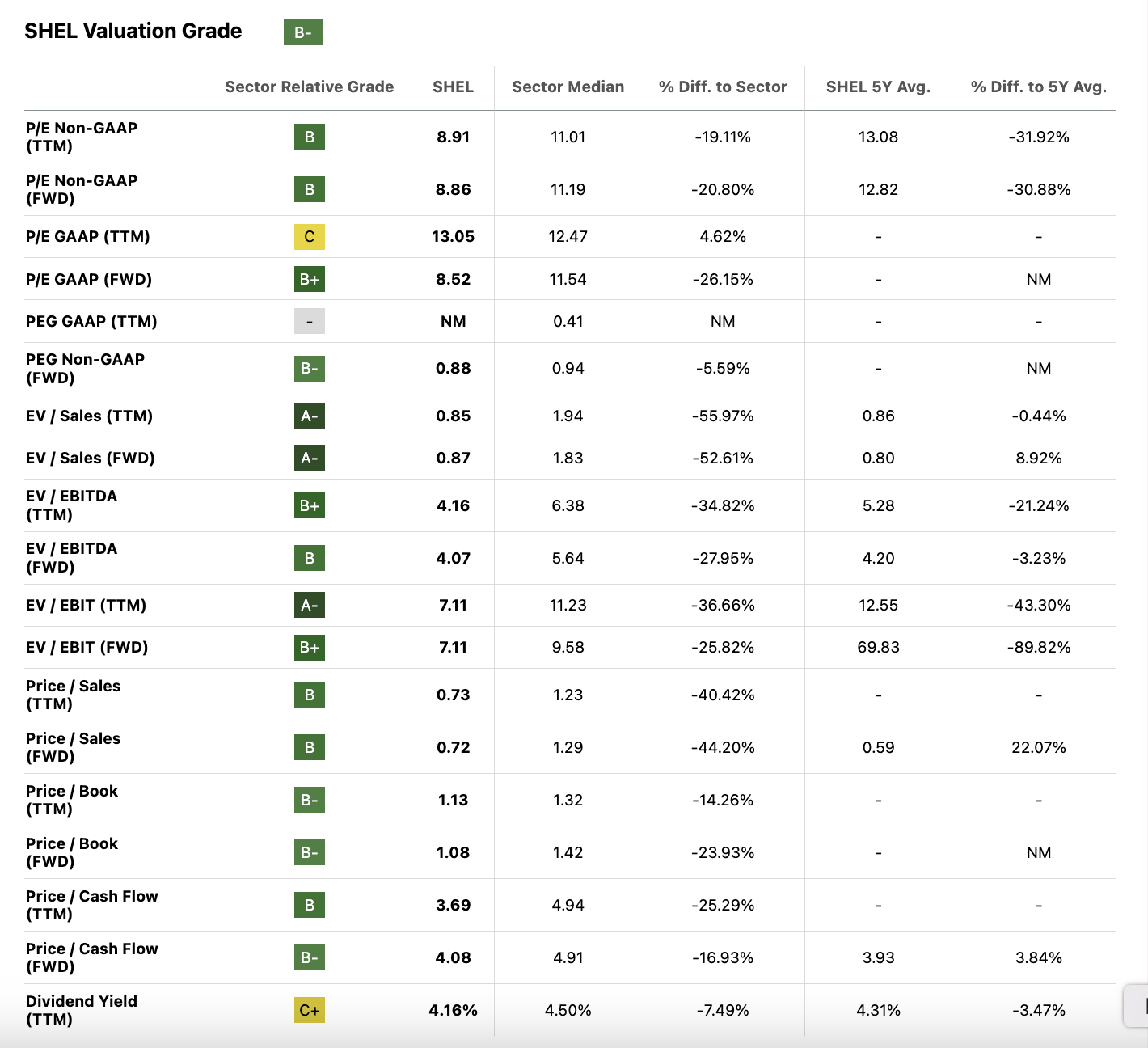Image resolution: width=1148 pixels, height=1048 pixels.
Task: Click the SHEL 5Y Avg. column header
Action: pyautogui.click(x=878, y=87)
